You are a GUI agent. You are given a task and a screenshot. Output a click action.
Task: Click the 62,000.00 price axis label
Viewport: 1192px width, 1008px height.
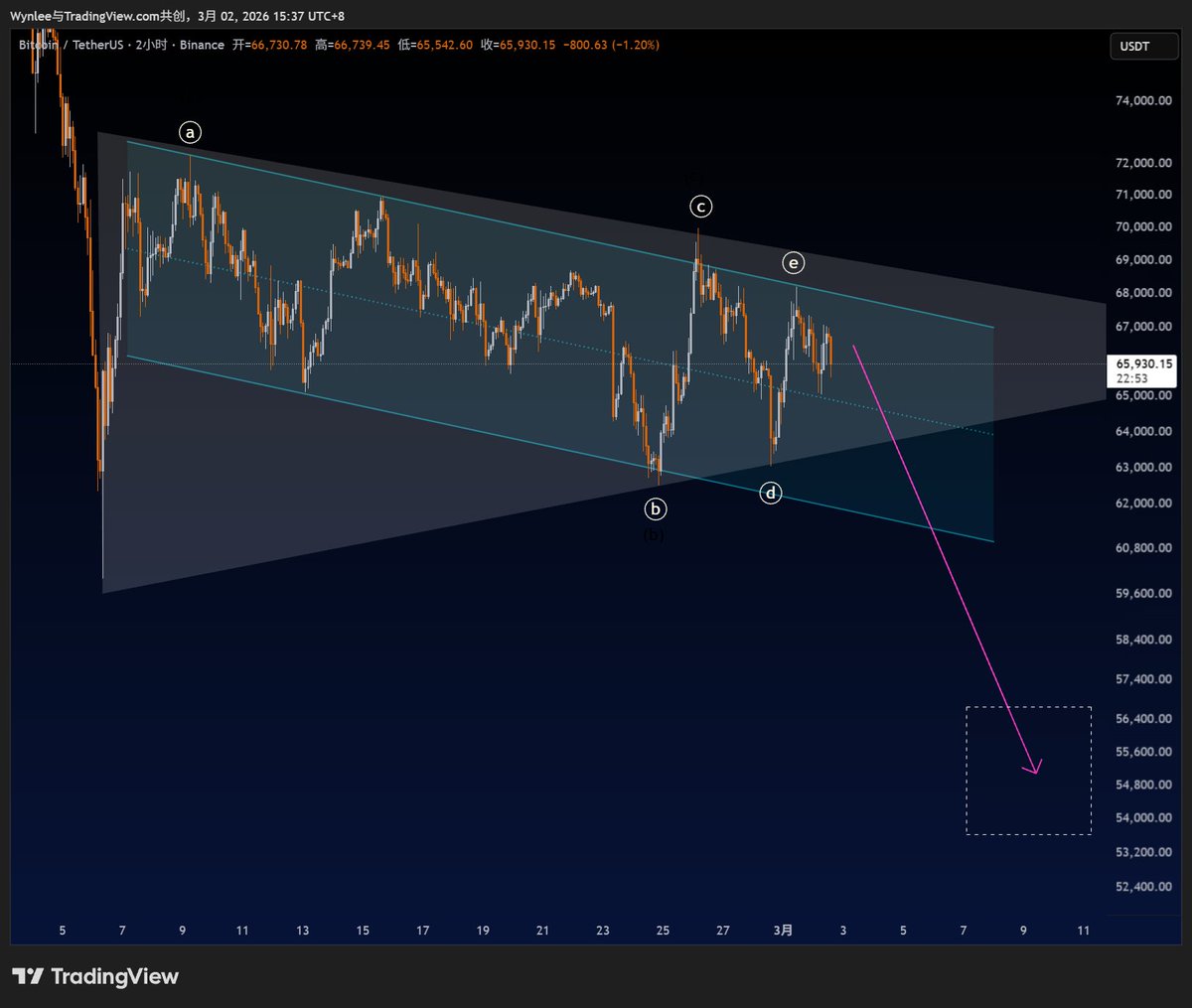click(x=1143, y=504)
